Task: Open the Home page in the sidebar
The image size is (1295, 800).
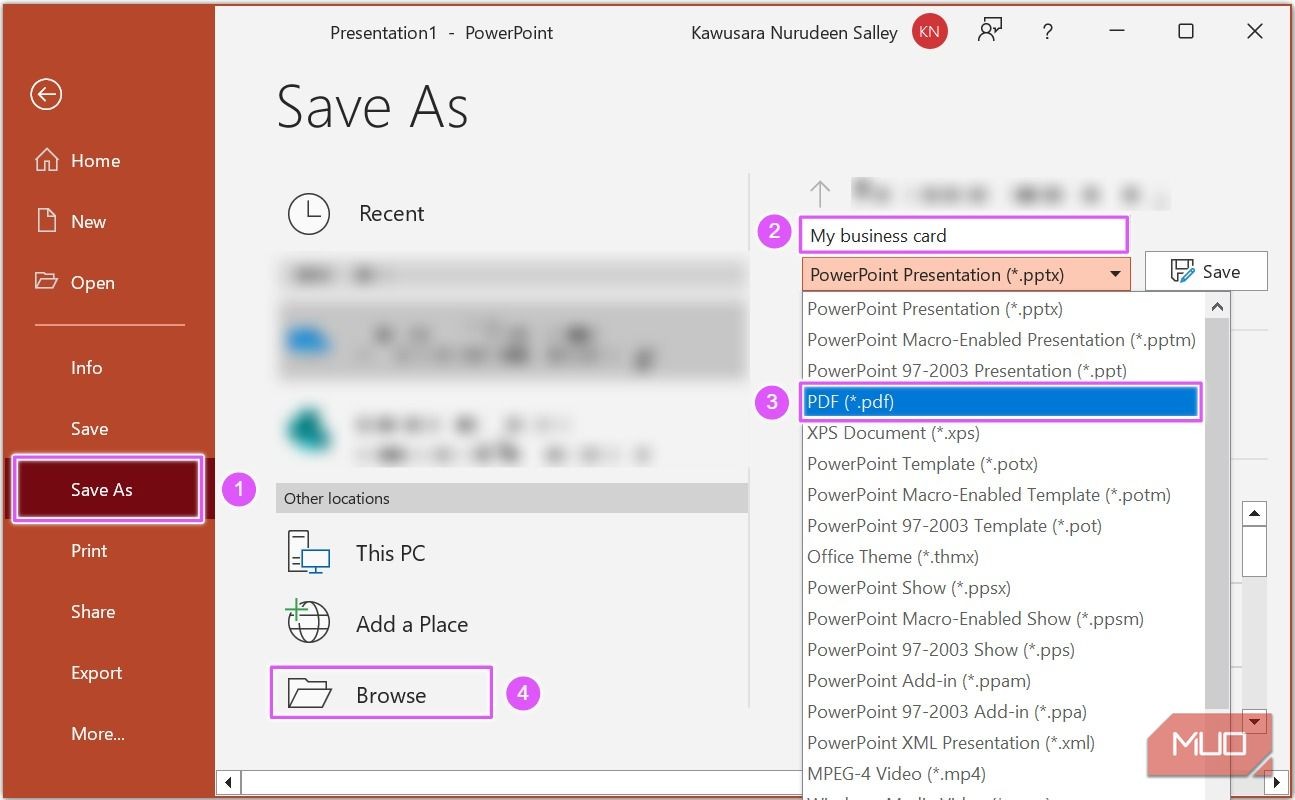Action: coord(77,161)
